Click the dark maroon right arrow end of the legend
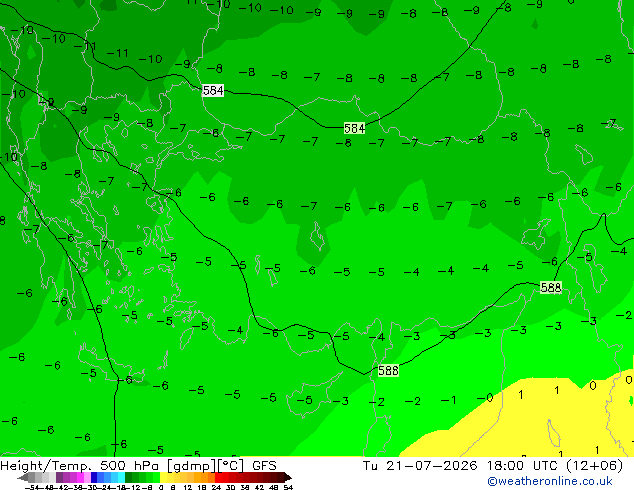The image size is (634, 490). point(288,478)
